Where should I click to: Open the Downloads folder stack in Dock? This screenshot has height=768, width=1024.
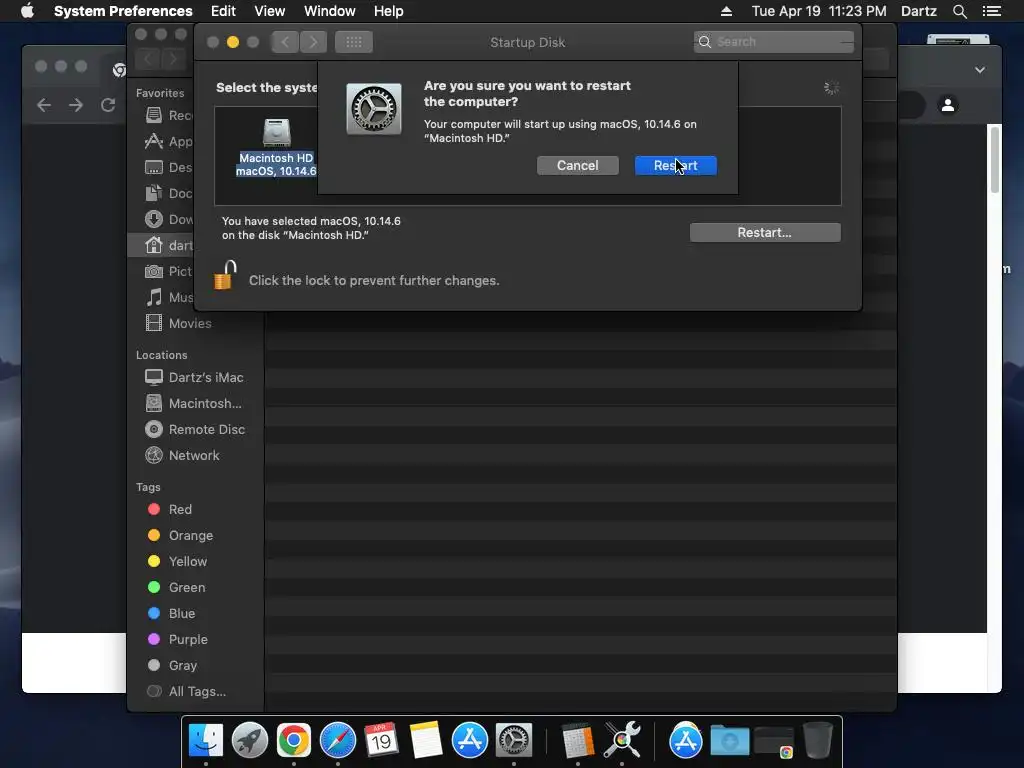click(729, 741)
